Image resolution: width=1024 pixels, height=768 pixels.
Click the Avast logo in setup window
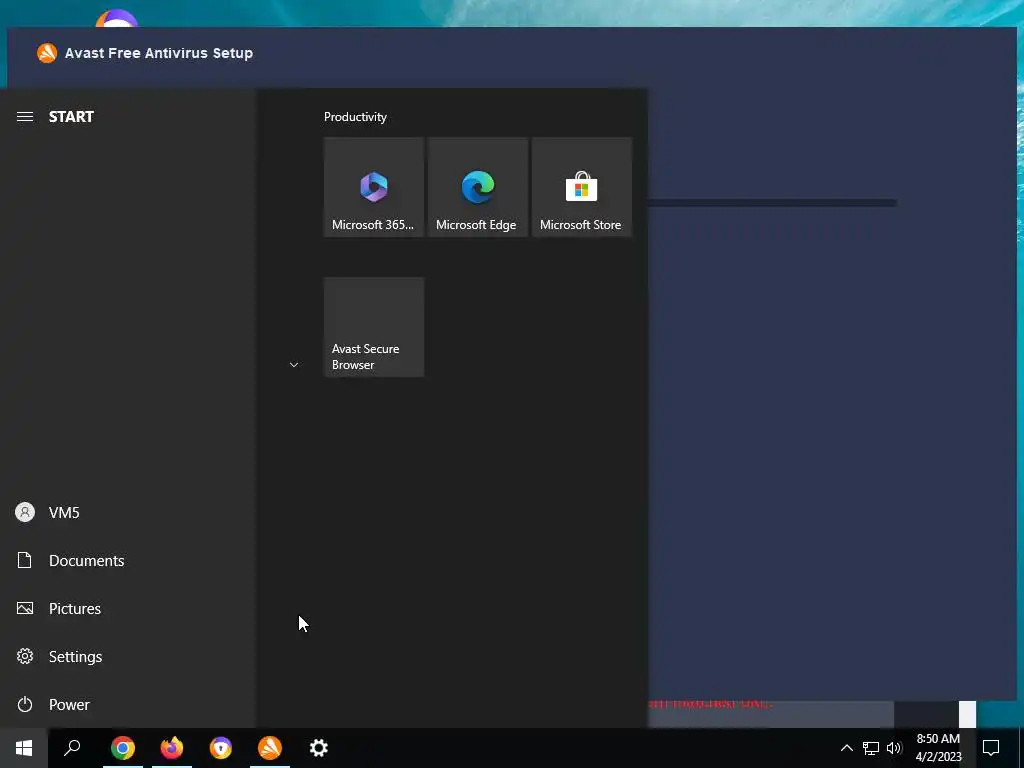coord(47,53)
